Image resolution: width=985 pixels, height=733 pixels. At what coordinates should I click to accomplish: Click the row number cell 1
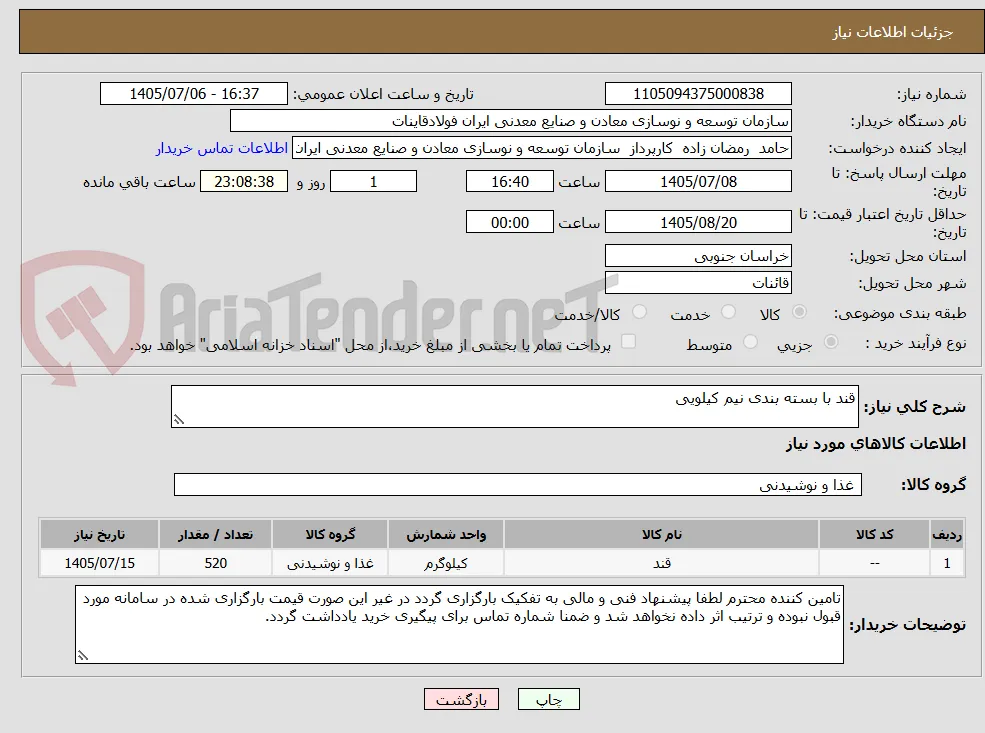[x=947, y=563]
